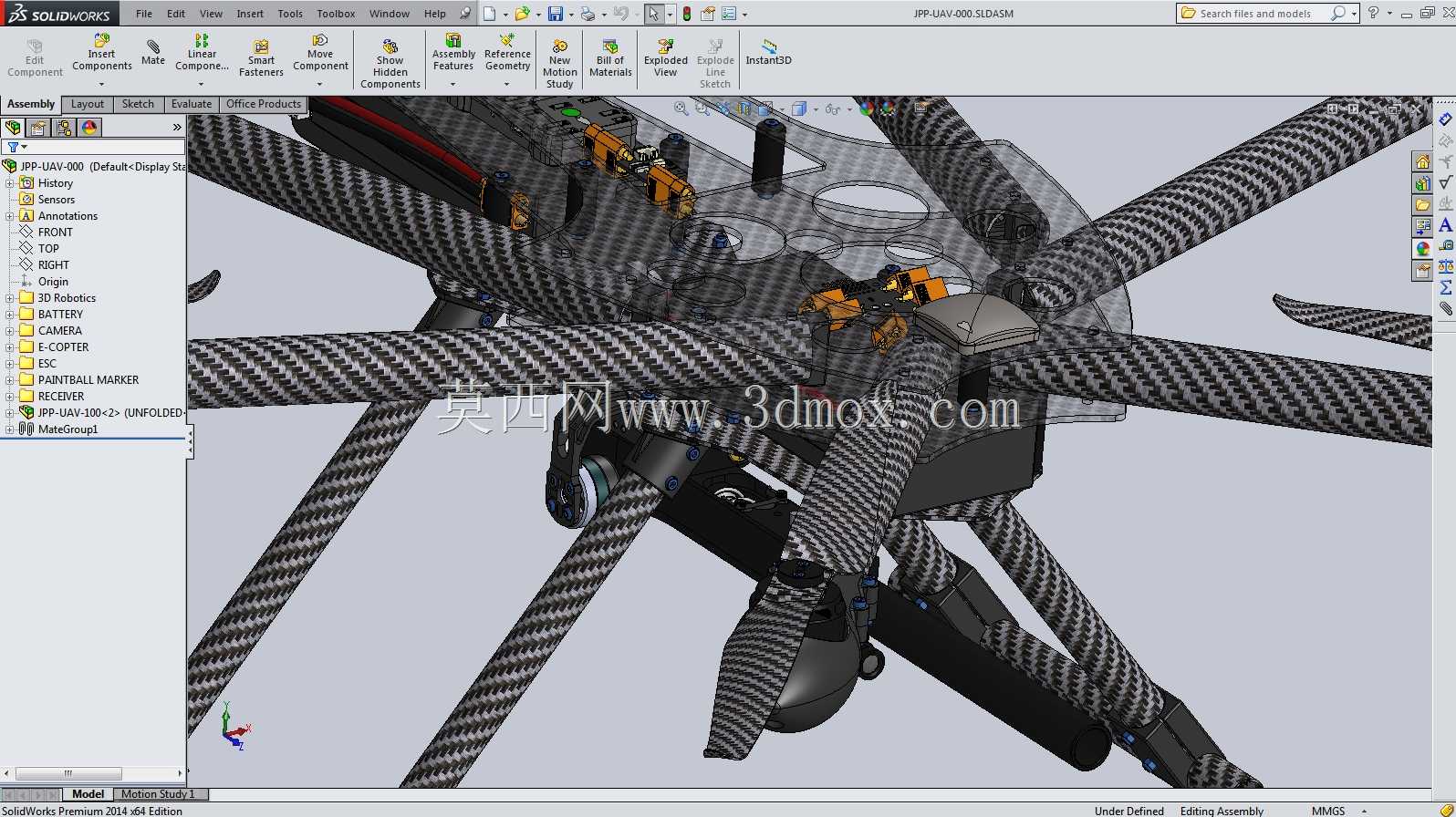The height and width of the screenshot is (817, 1456).
Task: Toggle Instant3D mode
Action: pos(769,53)
